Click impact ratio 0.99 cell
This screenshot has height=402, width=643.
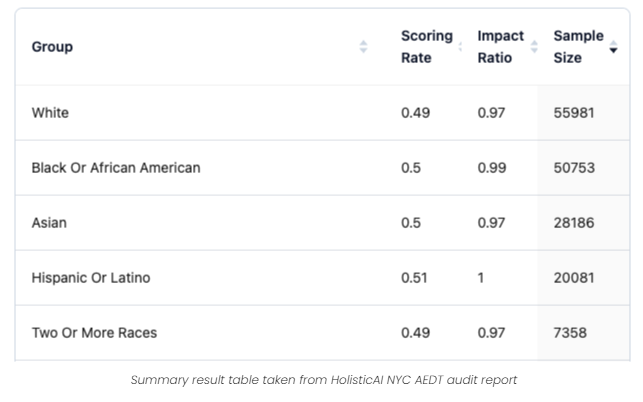[492, 168]
